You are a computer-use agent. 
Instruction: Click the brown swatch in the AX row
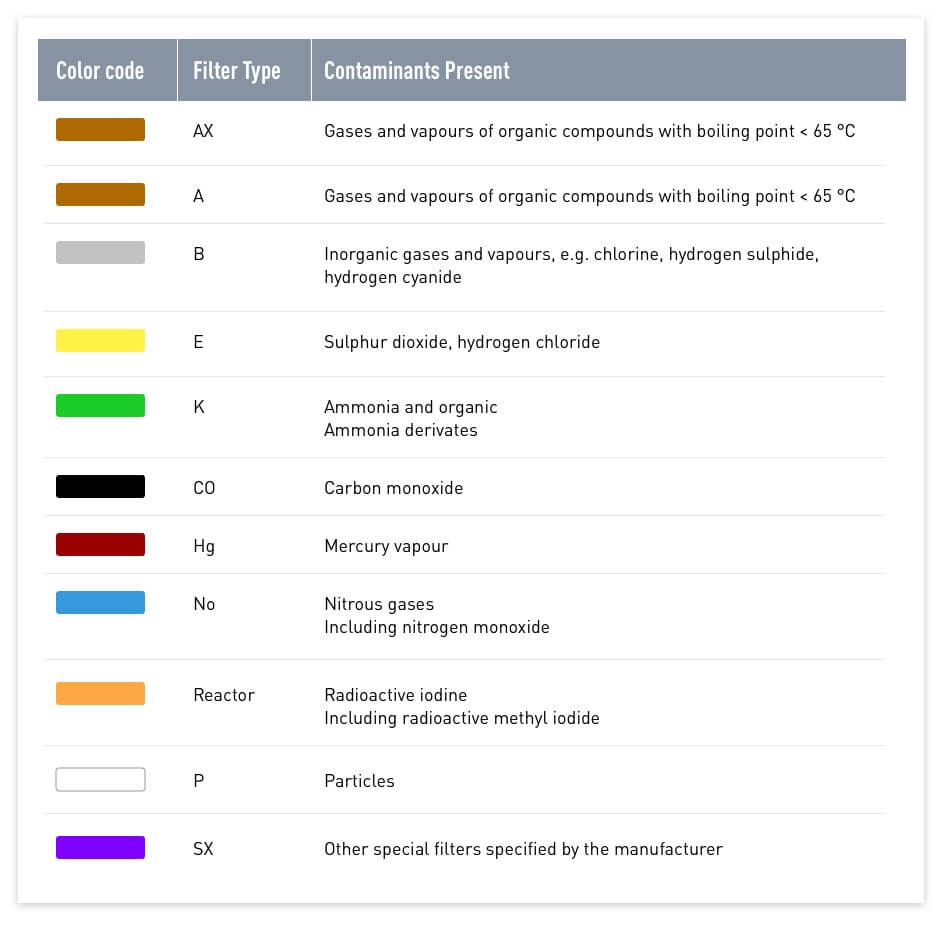[100, 130]
